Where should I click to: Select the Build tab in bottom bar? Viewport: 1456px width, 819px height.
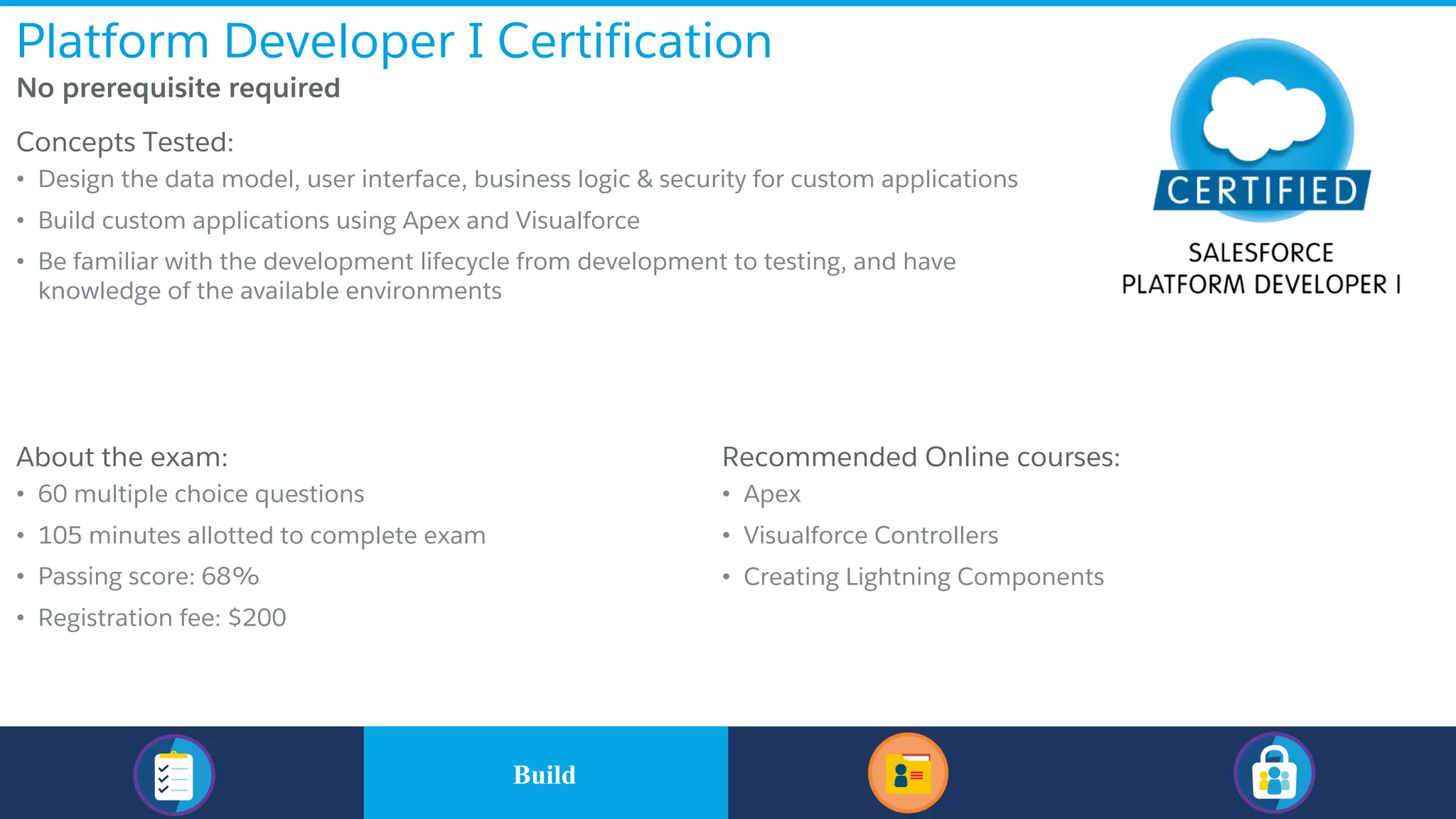coord(545,773)
